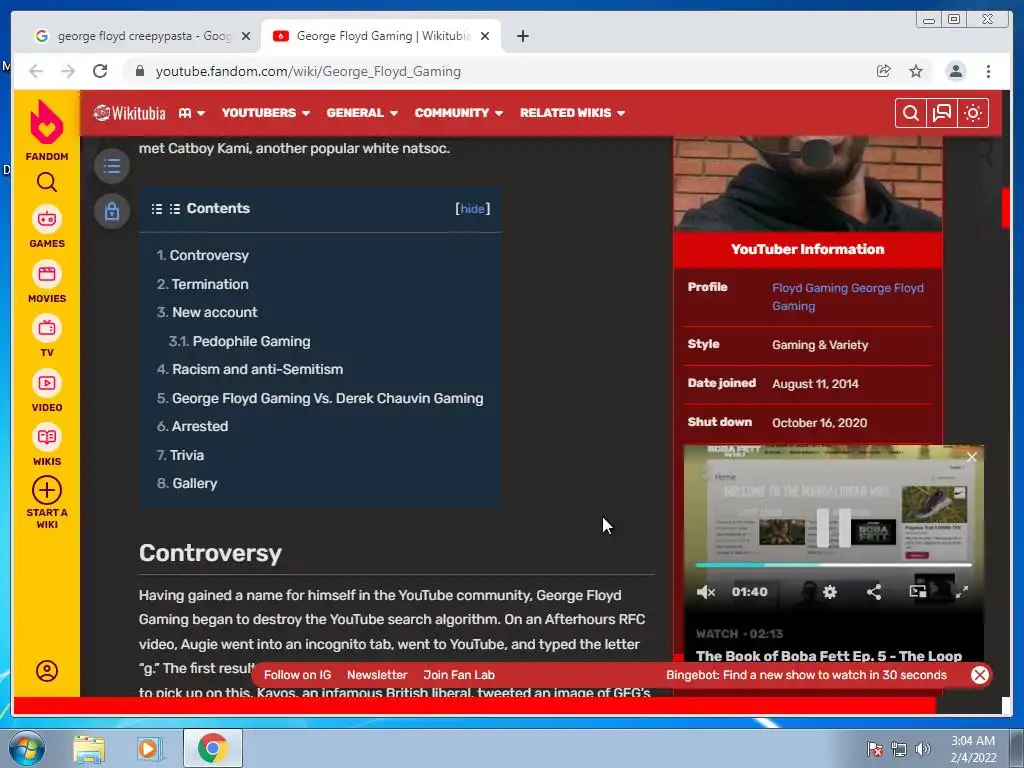1024x768 pixels.
Task: Reload the page
Action: point(100,71)
